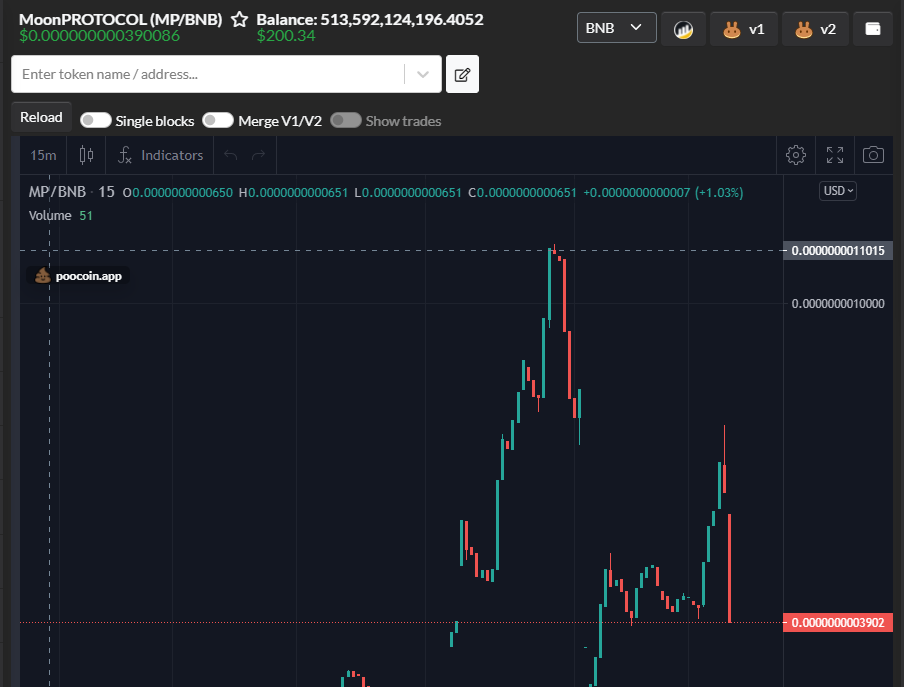The width and height of the screenshot is (904, 687).
Task: Click the edit token list icon
Action: coord(462,74)
